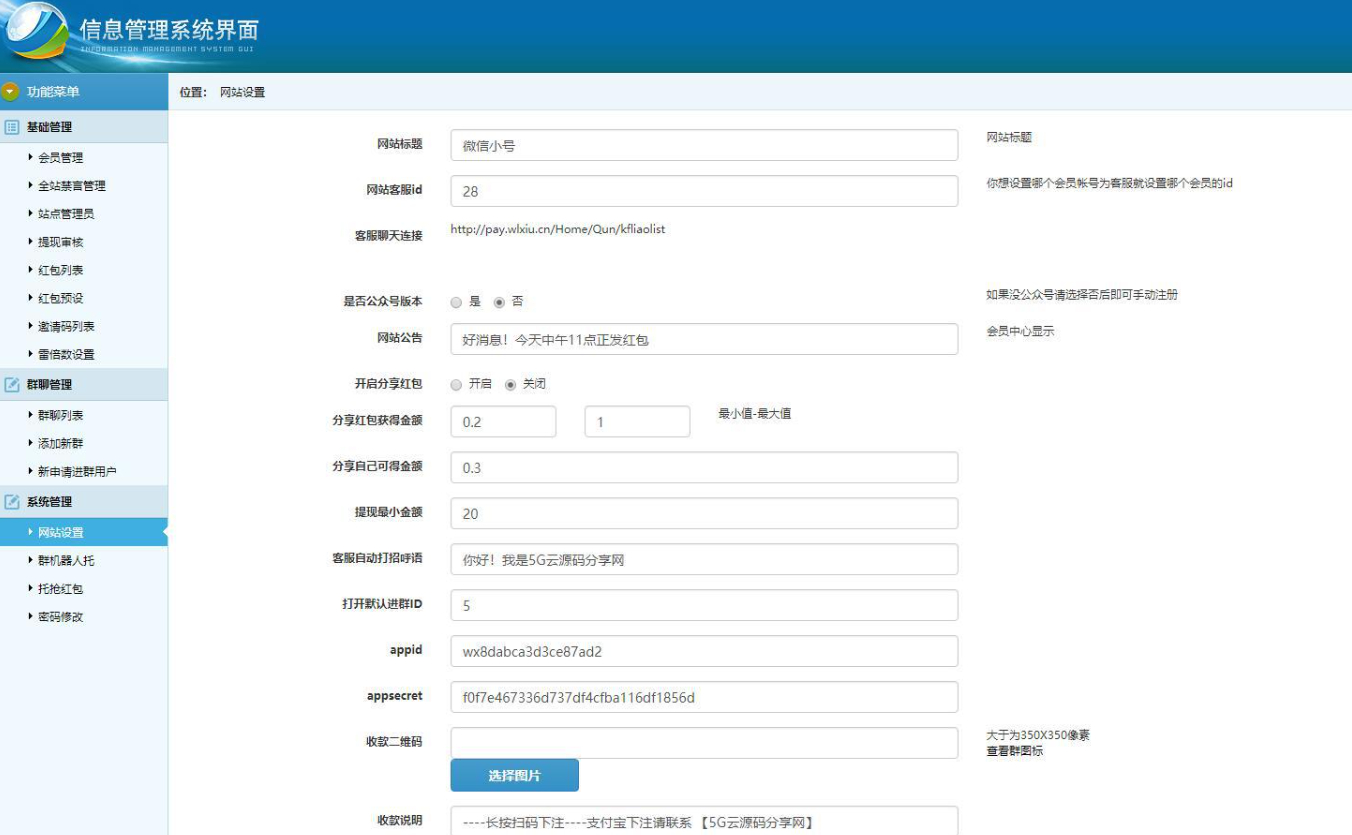Click the 功能菜单 round arrow icon

coord(11,92)
